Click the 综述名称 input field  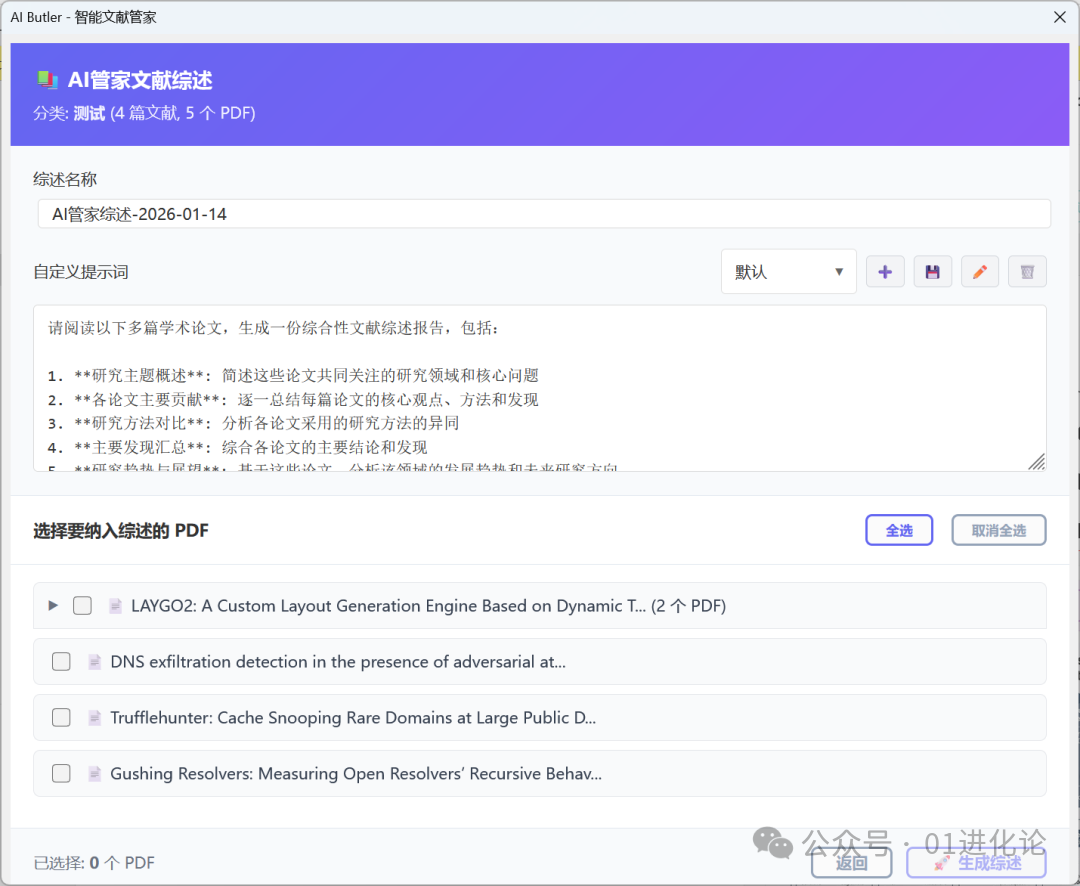coord(540,213)
